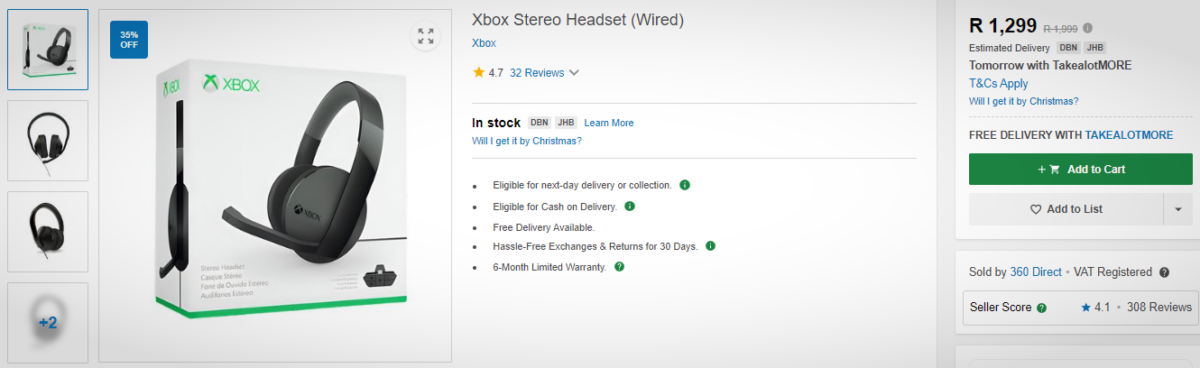Viewport: 1200px width, 368px height.
Task: Open the 360 Direct seller link
Action: click(x=1035, y=272)
